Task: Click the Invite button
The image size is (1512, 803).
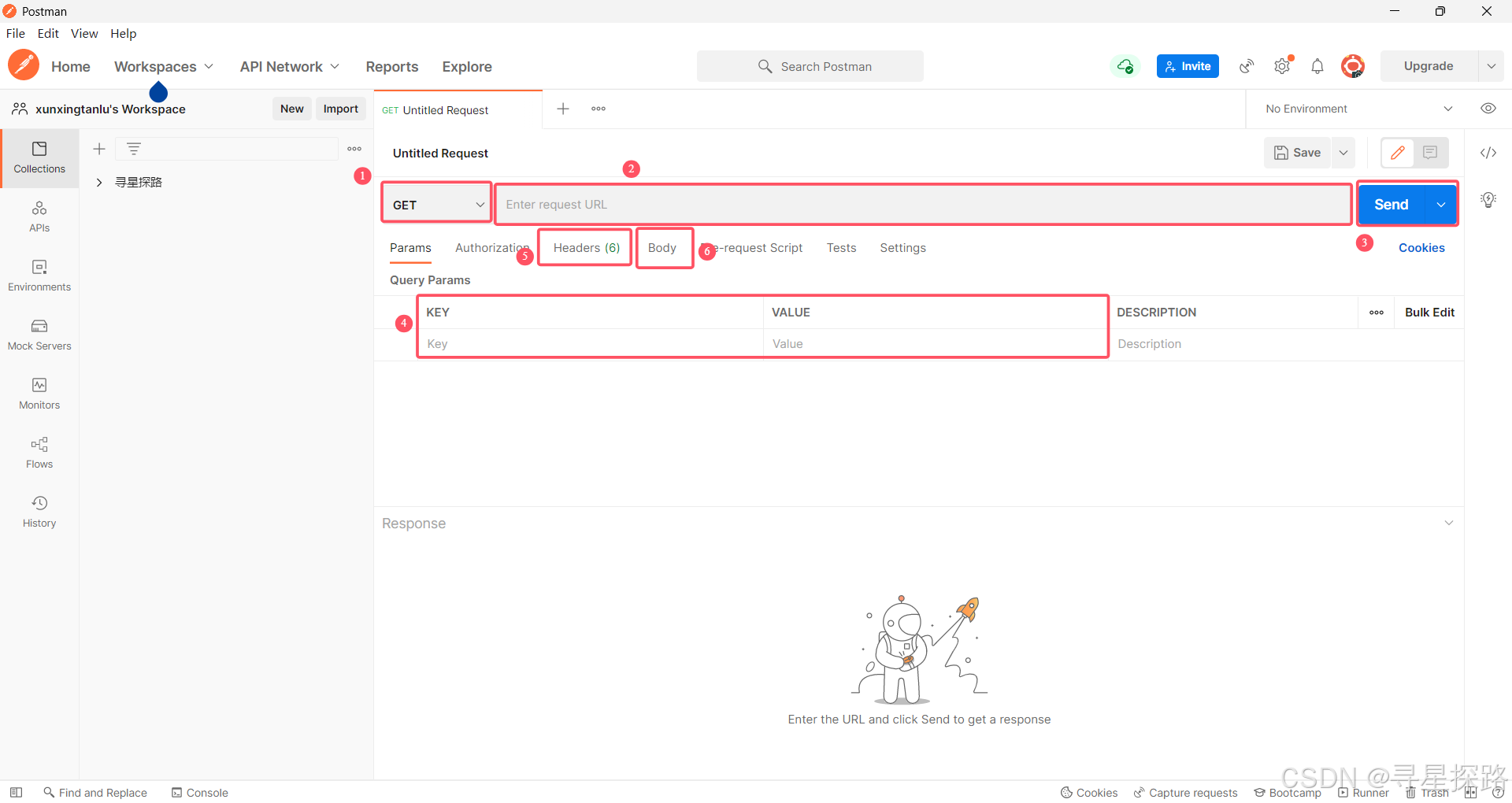Action: [1188, 66]
